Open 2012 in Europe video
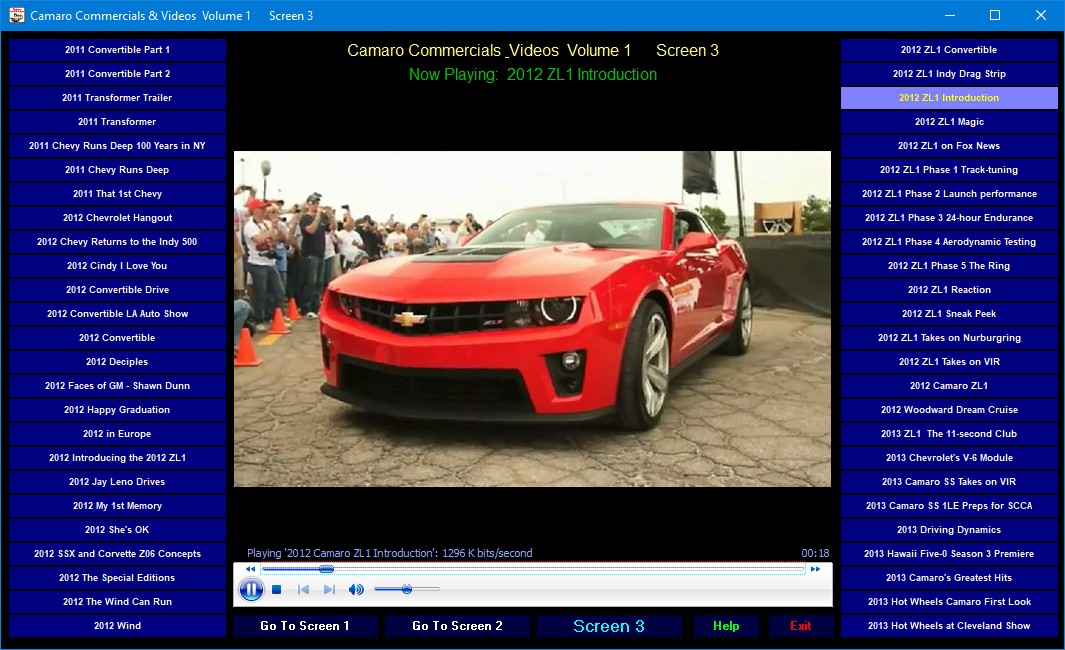 coord(118,433)
